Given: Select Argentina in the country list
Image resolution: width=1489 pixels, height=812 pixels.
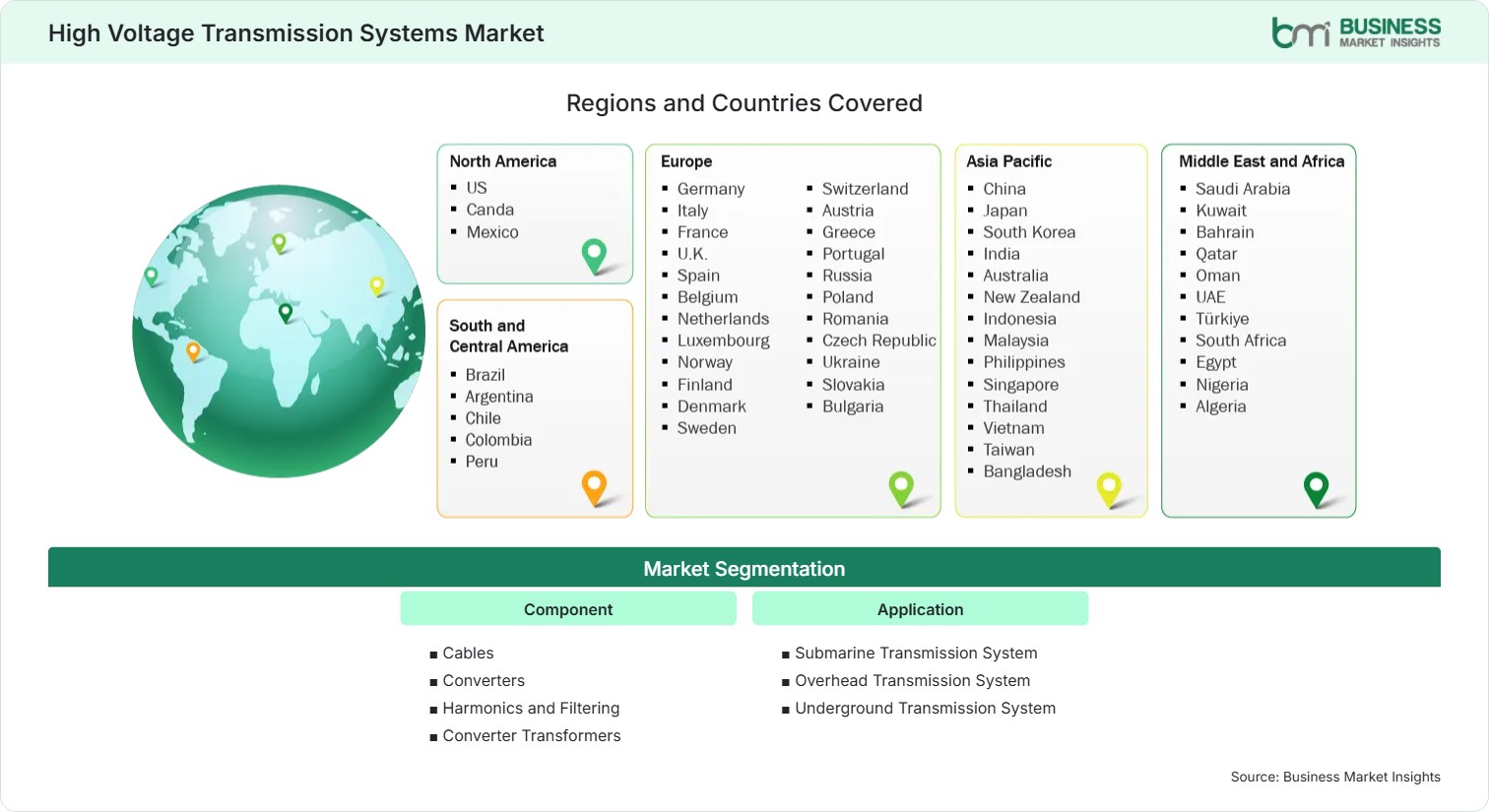Looking at the screenshot, I should (499, 397).
